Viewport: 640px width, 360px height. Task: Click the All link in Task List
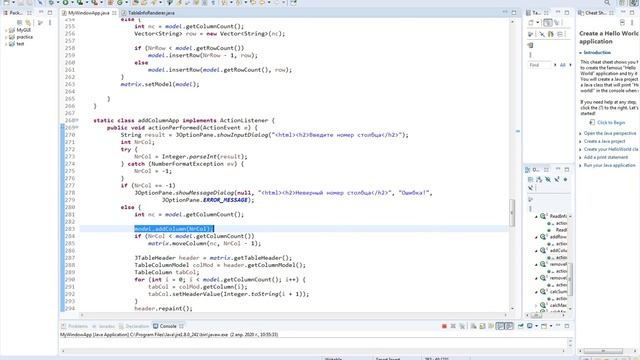[562, 65]
